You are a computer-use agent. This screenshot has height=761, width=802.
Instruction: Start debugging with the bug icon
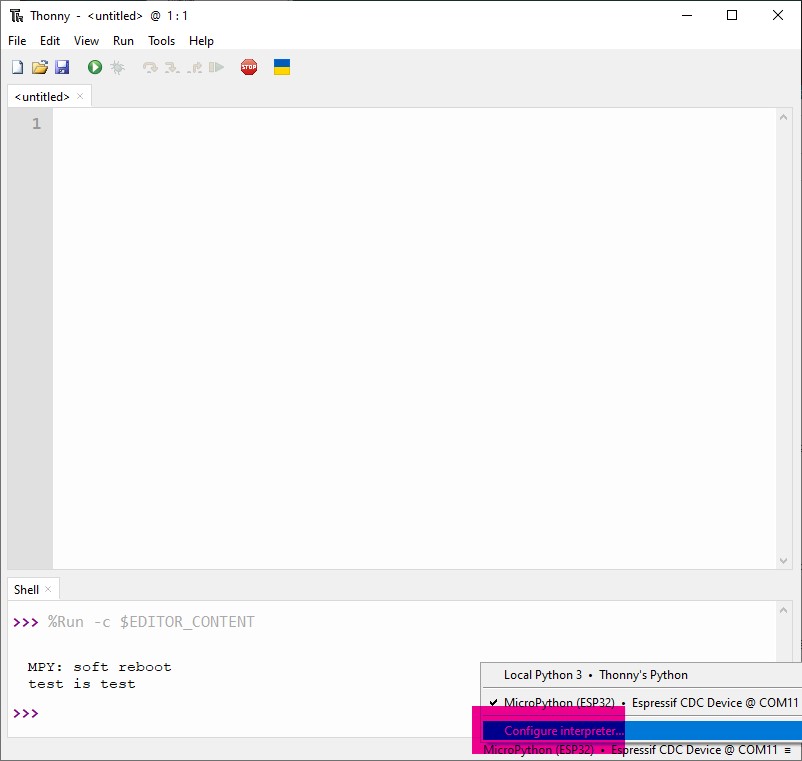(117, 66)
